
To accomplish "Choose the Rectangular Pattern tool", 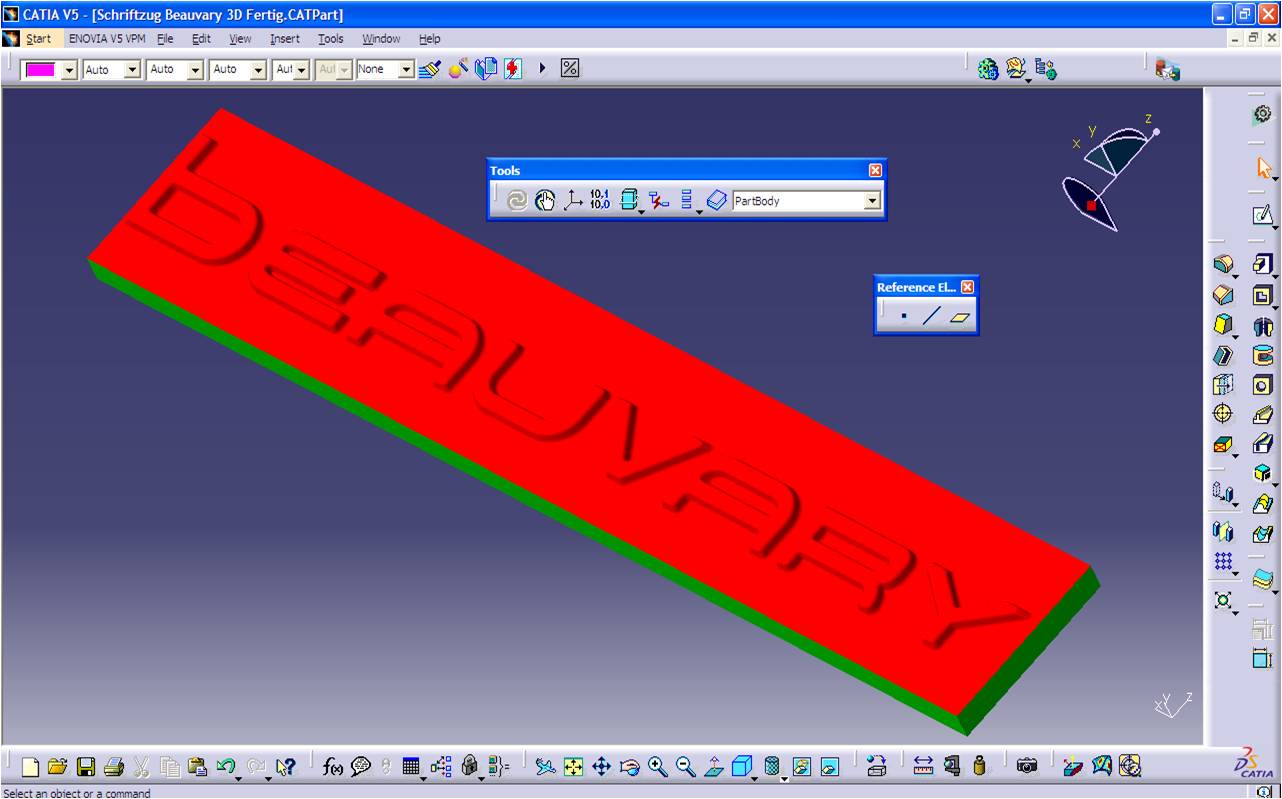I will (x=1223, y=561).
